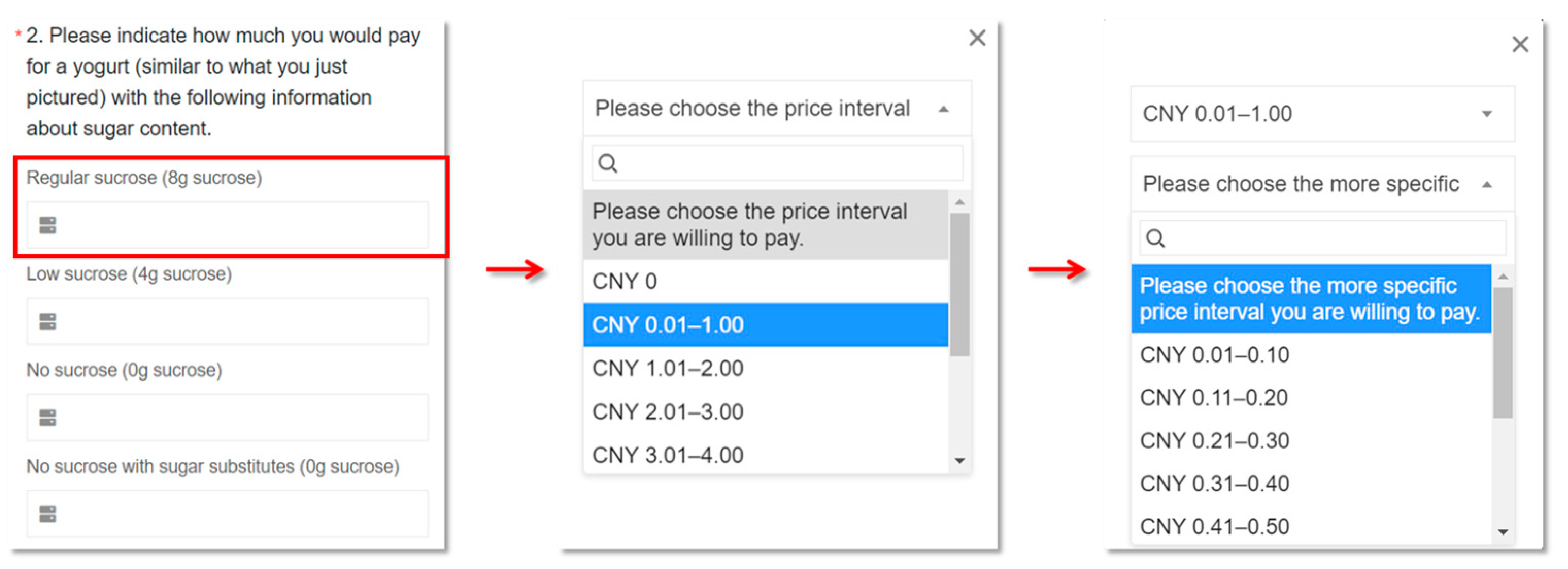Image resolution: width=1568 pixels, height=569 pixels.
Task: Close the specific price interval popup
Action: pyautogui.click(x=1520, y=44)
